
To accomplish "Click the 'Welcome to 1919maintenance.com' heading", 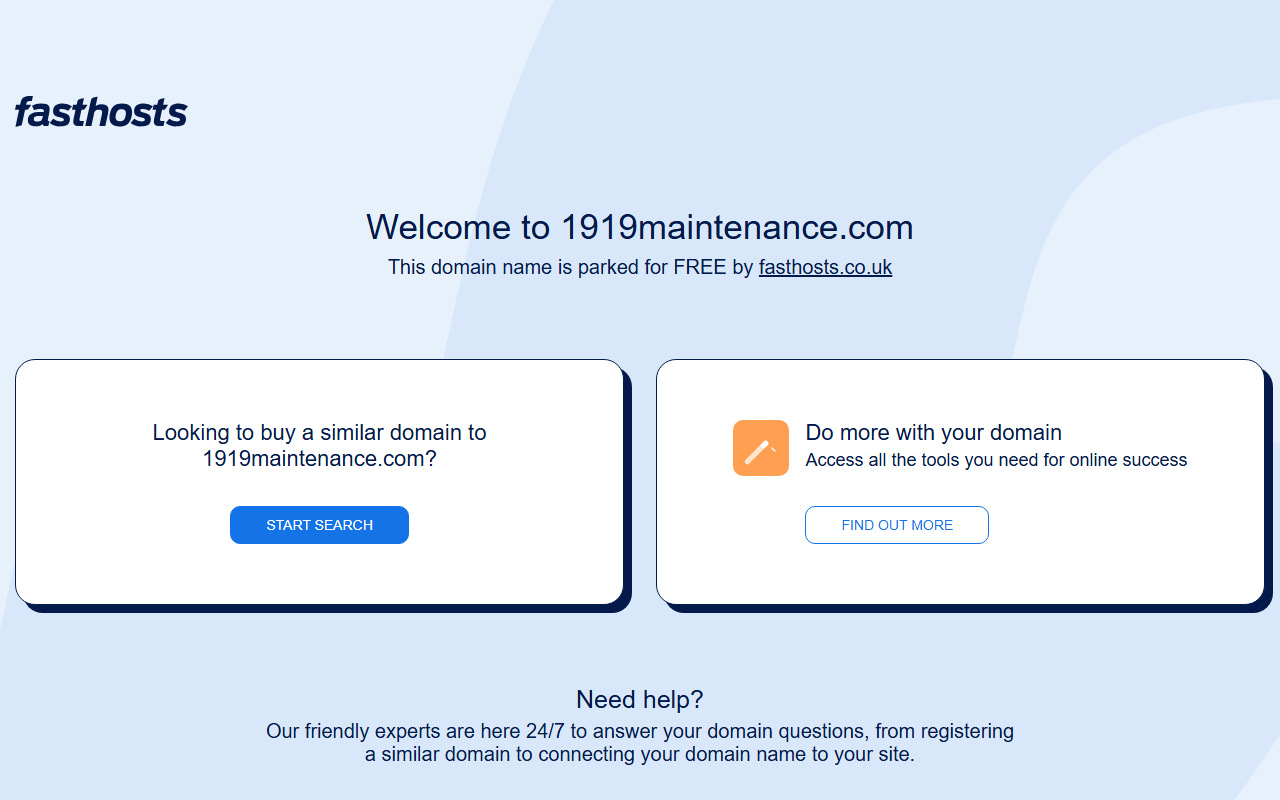I will pyautogui.click(x=640, y=227).
